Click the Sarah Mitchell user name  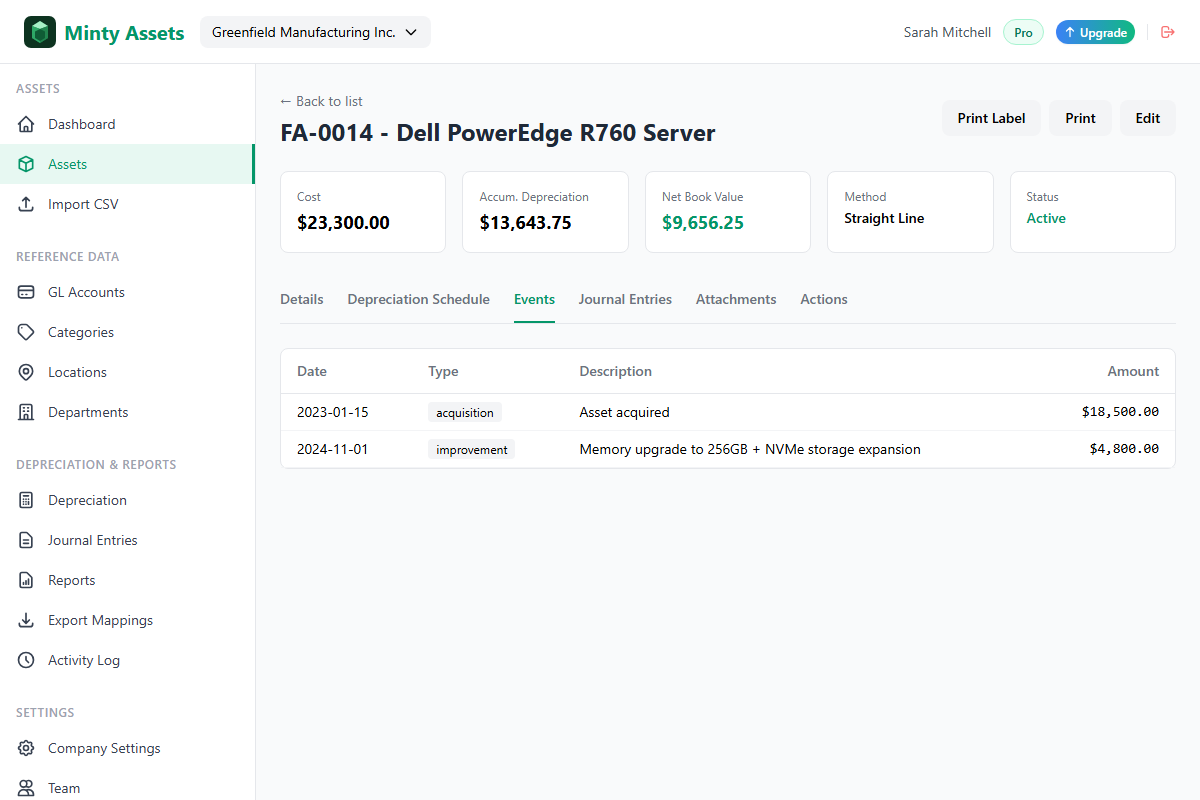947,32
